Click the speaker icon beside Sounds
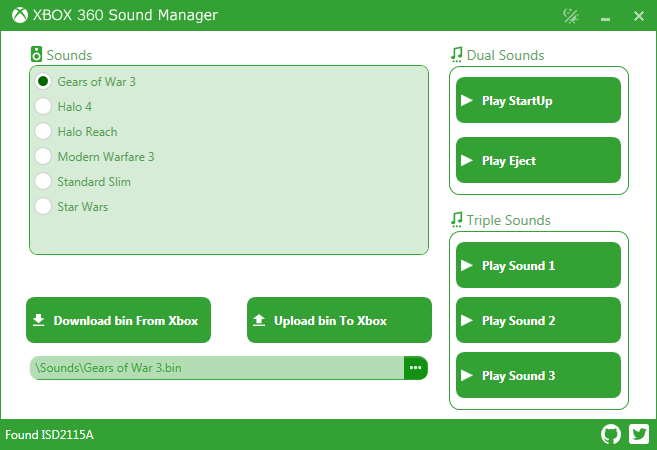 (36, 54)
